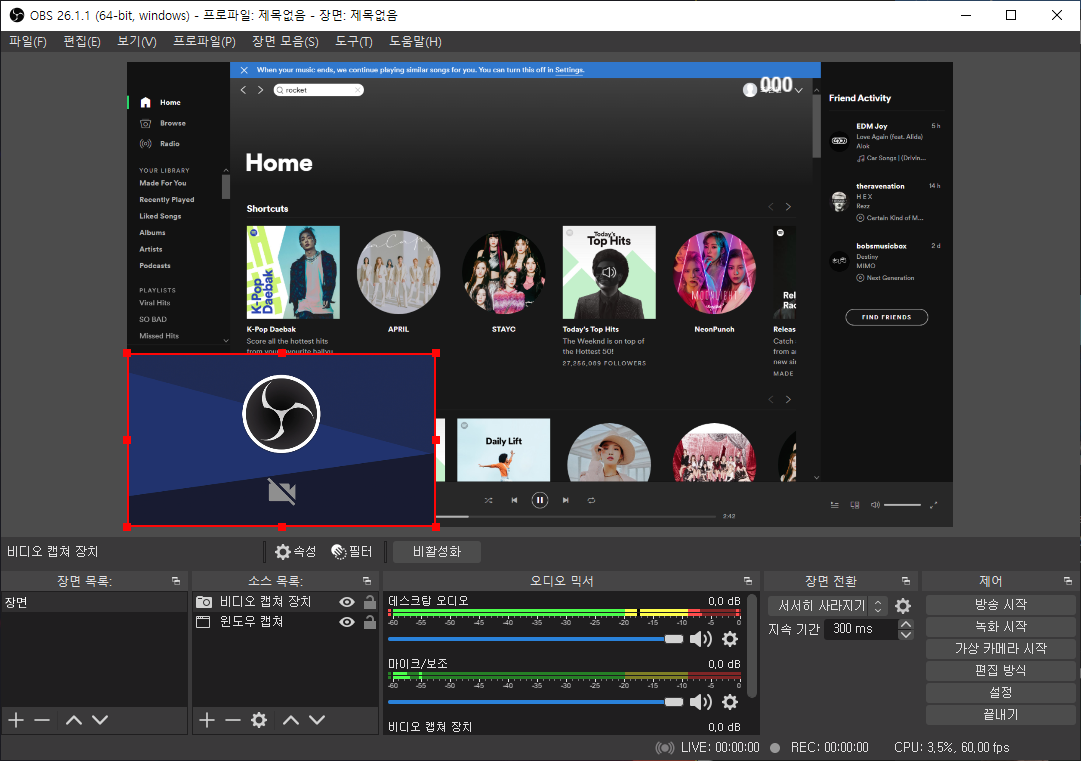This screenshot has width=1081, height=761.
Task: Open 도구(T) menu
Action: tap(354, 41)
